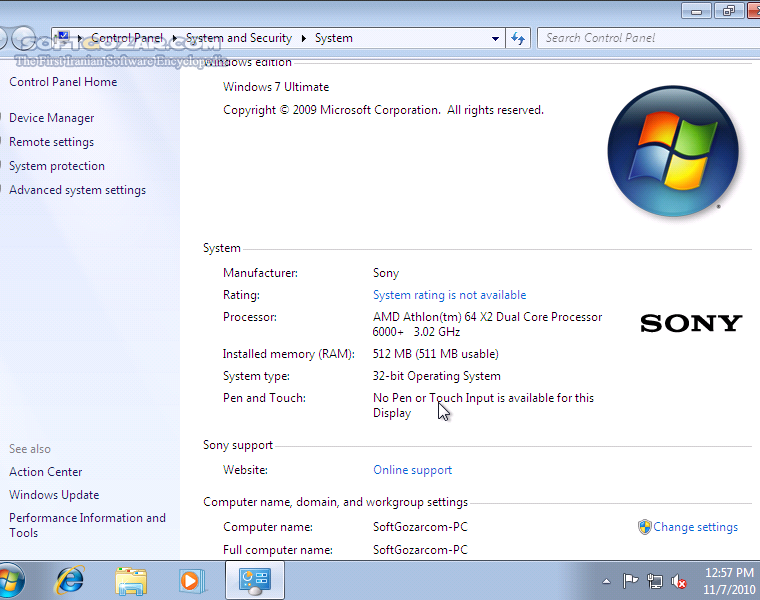The image size is (760, 600).
Task: Expand arrow before Control Panel breadcrumb
Action: (x=79, y=38)
